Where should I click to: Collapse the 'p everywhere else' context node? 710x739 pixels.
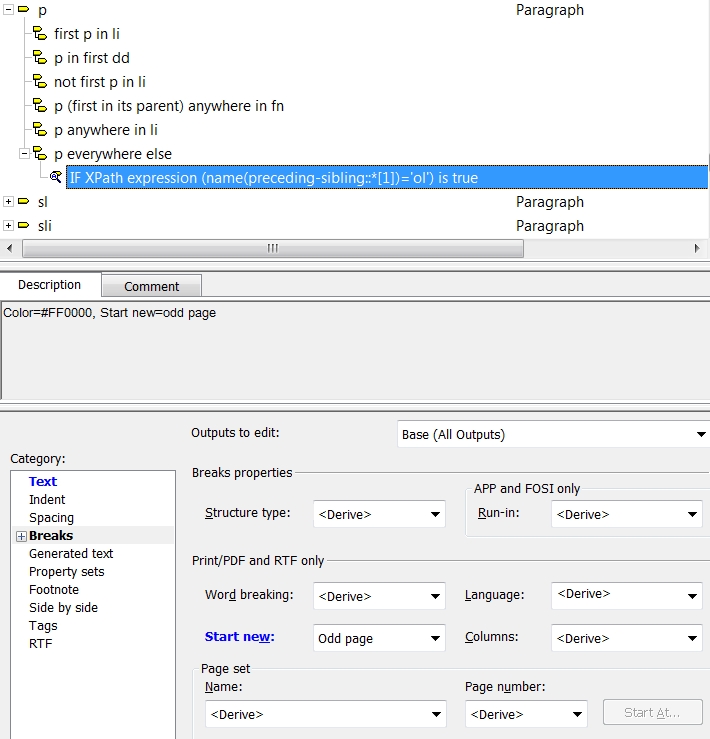(x=24, y=154)
